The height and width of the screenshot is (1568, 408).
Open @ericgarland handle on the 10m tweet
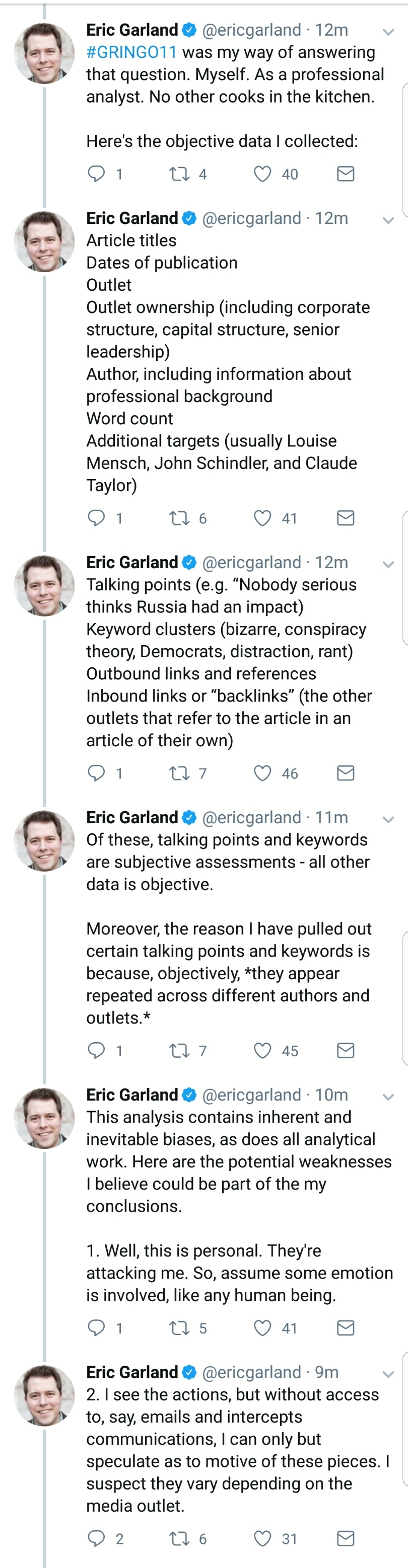[251, 1095]
